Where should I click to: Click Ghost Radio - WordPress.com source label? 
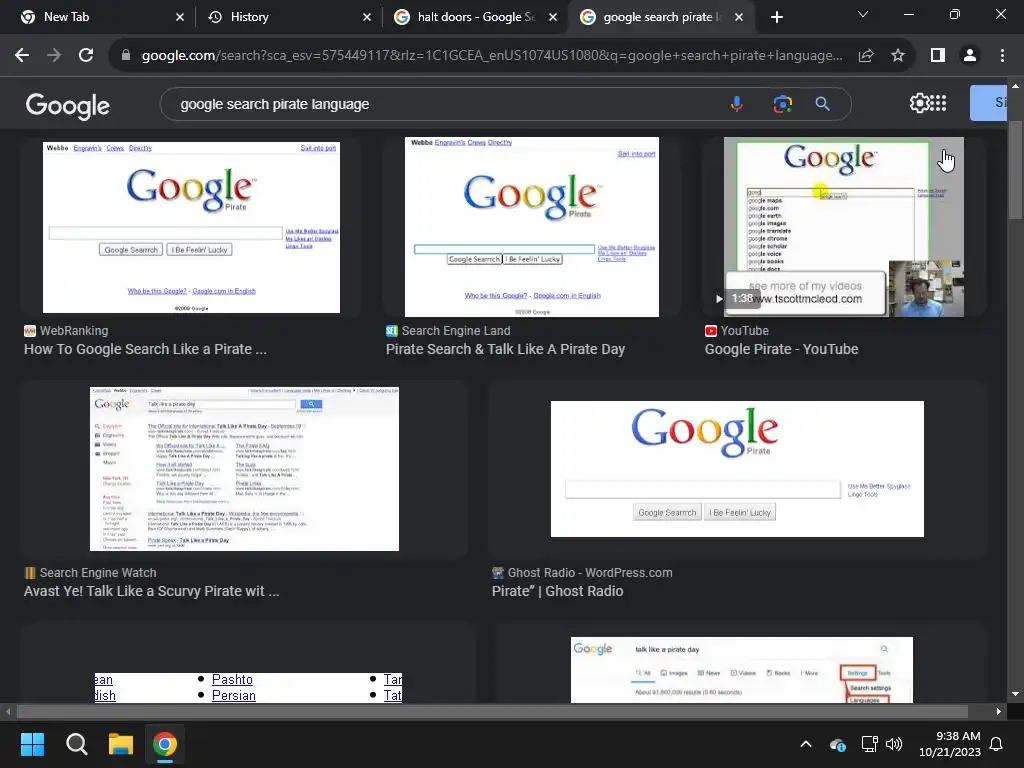582,573
